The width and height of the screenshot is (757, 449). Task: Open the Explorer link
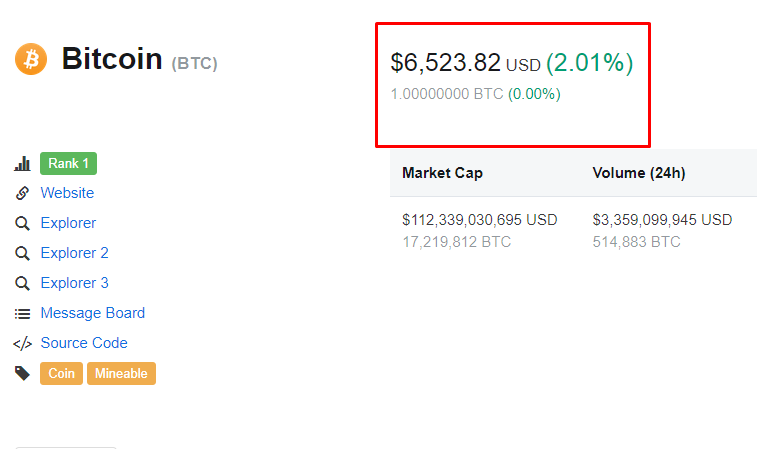[68, 223]
